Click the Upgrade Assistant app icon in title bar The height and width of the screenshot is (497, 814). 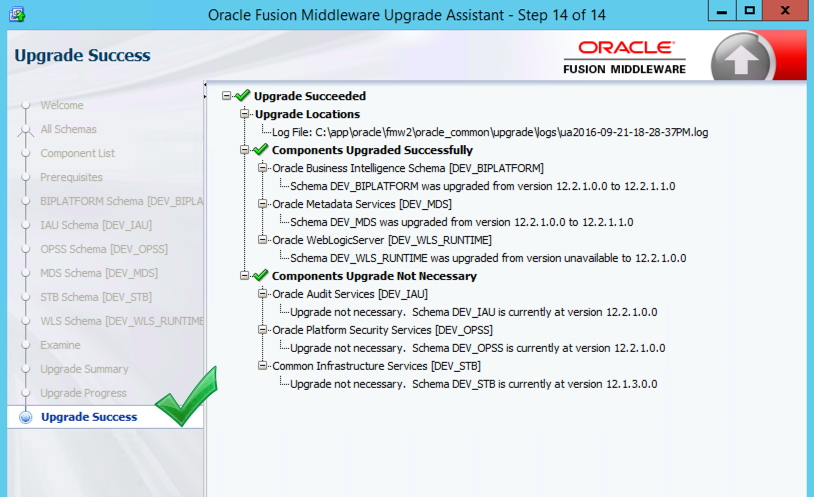pos(17,14)
